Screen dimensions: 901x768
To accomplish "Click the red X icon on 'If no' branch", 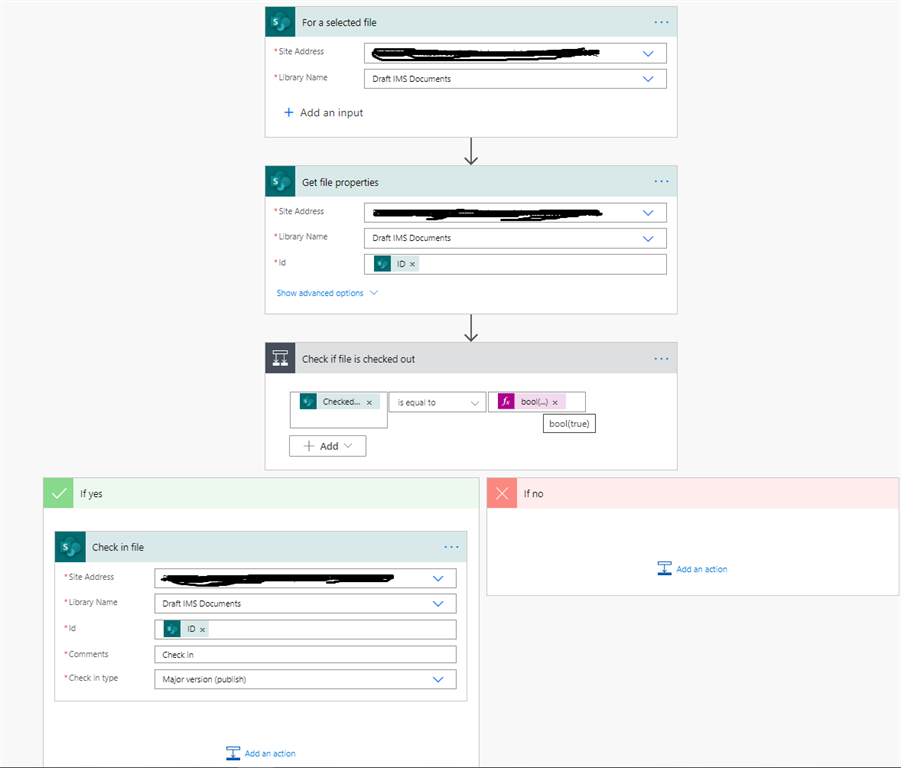I will [501, 492].
